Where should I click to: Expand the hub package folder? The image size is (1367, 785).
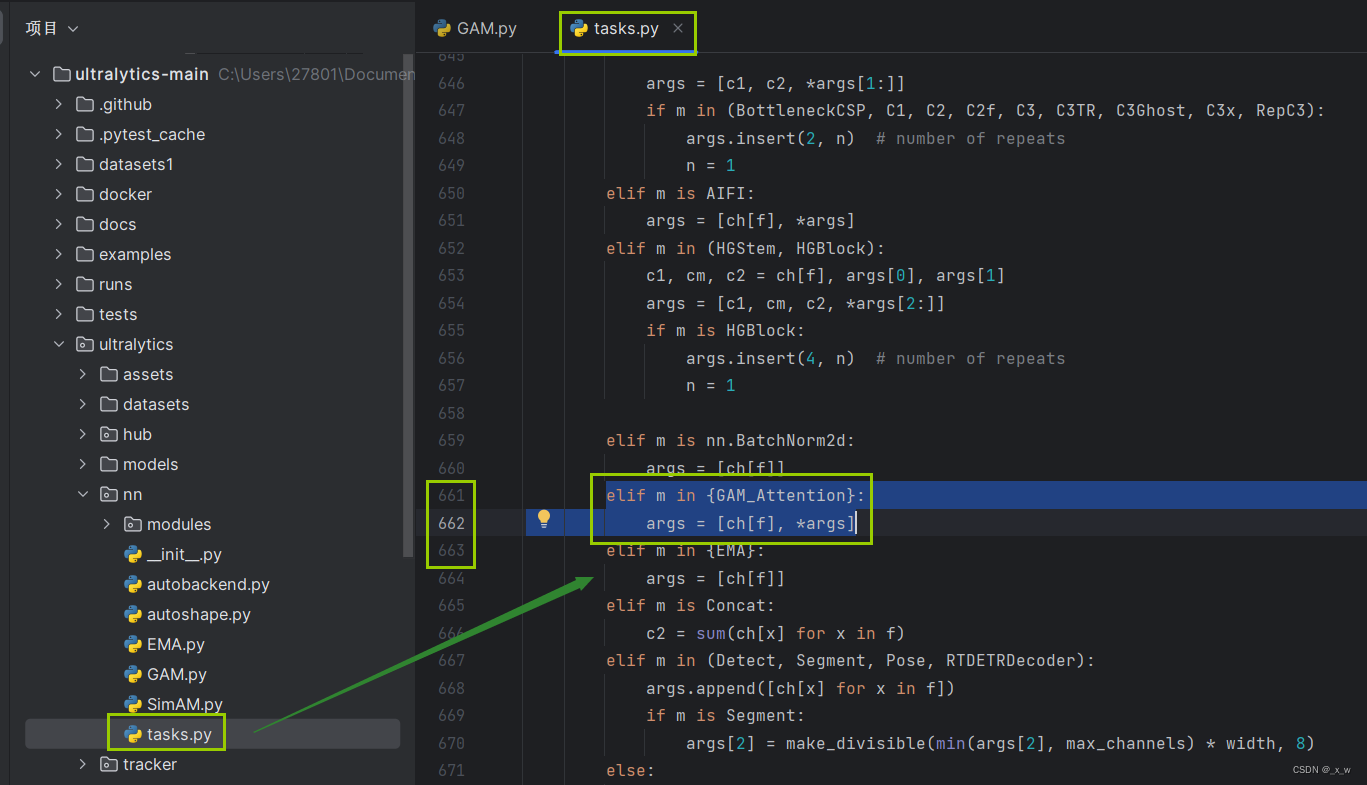(x=83, y=434)
